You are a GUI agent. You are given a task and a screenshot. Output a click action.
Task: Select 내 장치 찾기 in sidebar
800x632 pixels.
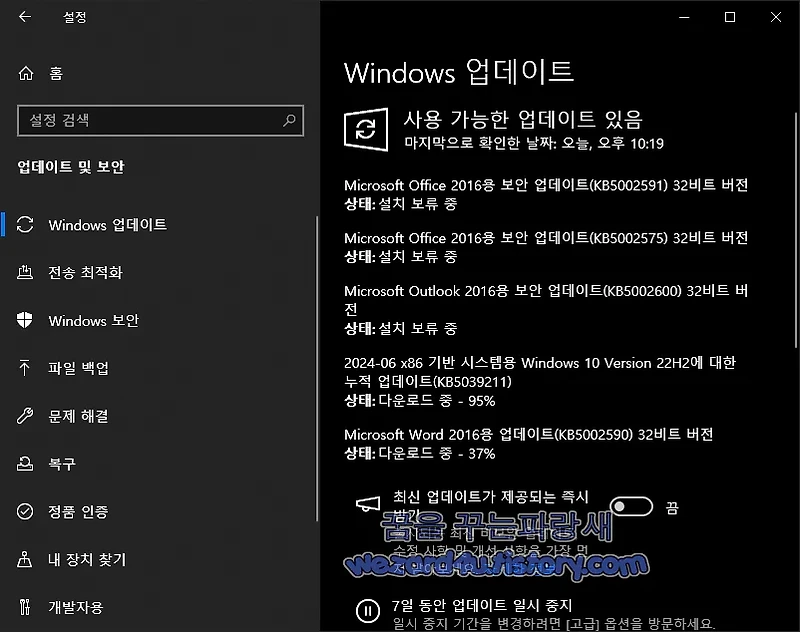(158, 559)
